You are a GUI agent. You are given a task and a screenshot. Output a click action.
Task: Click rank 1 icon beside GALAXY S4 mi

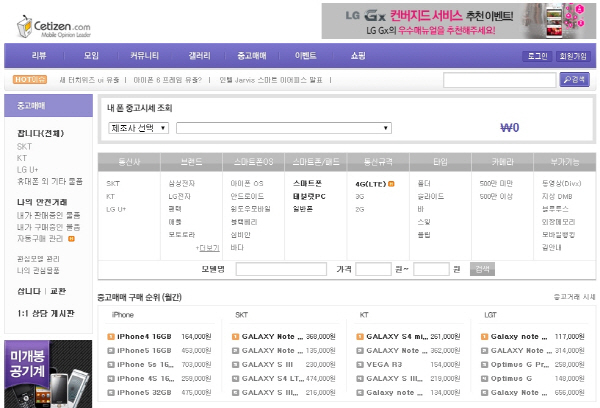point(360,337)
